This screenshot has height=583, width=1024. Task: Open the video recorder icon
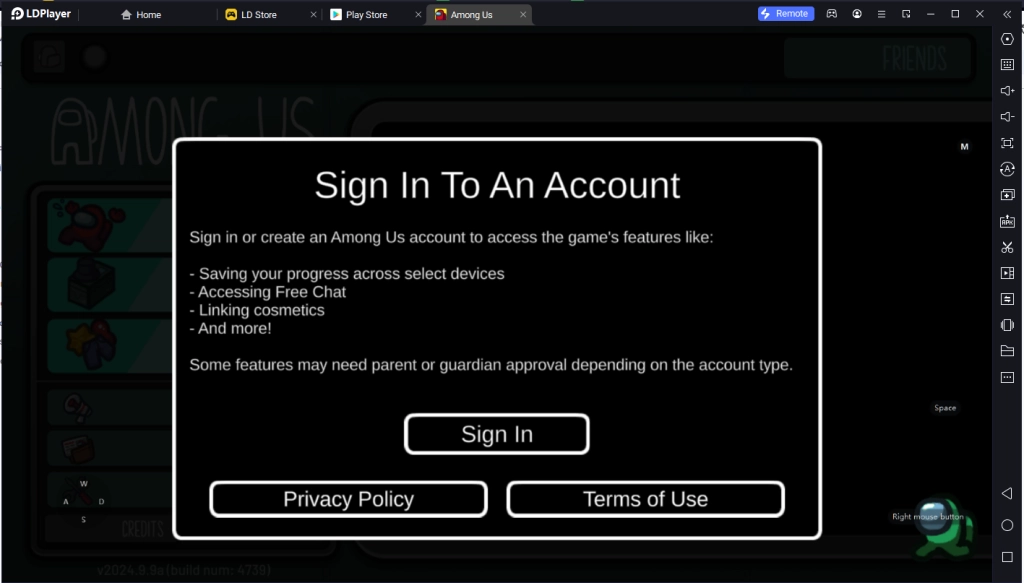tap(1007, 273)
